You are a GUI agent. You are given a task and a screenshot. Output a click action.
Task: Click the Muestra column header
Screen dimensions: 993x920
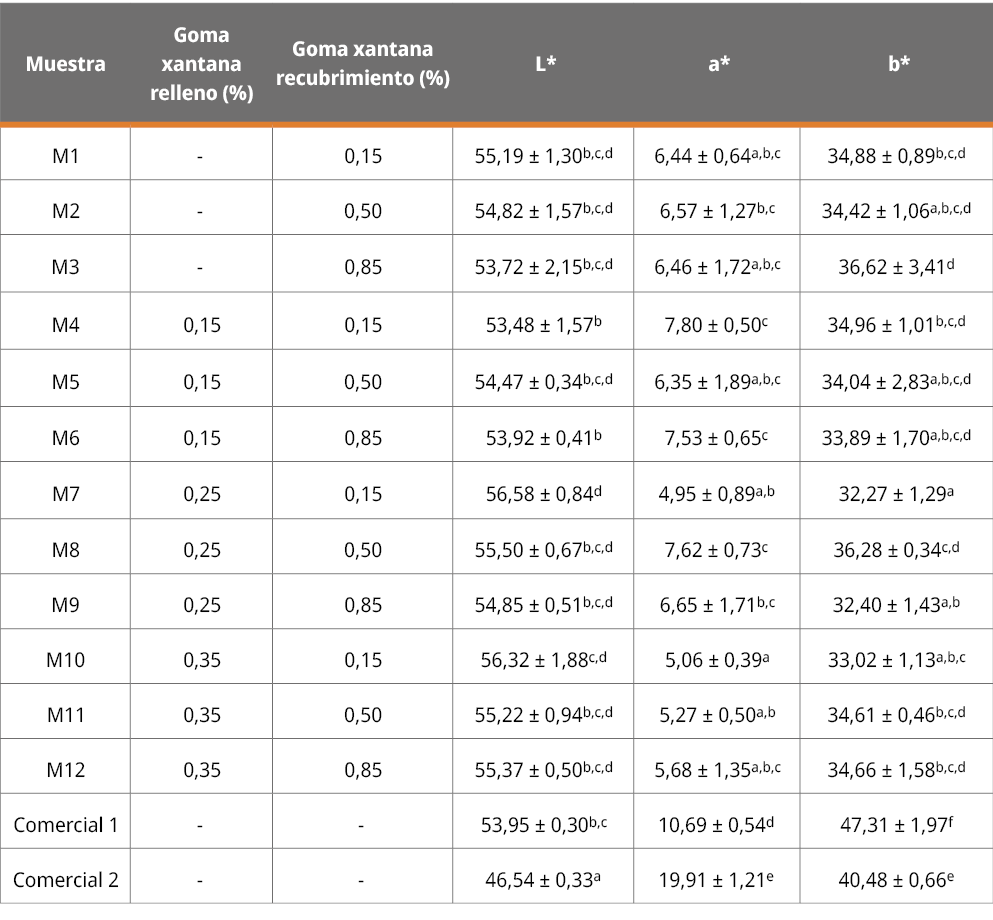coord(66,64)
